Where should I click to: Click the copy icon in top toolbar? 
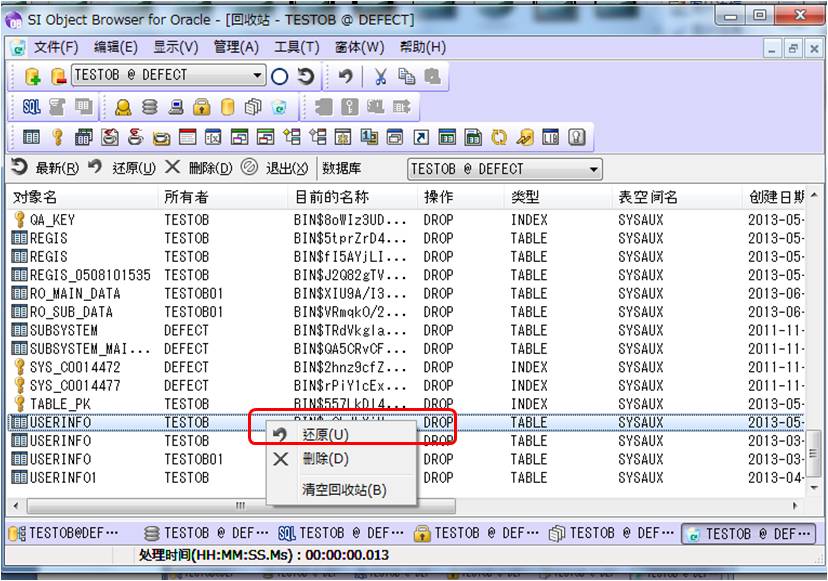tap(406, 76)
